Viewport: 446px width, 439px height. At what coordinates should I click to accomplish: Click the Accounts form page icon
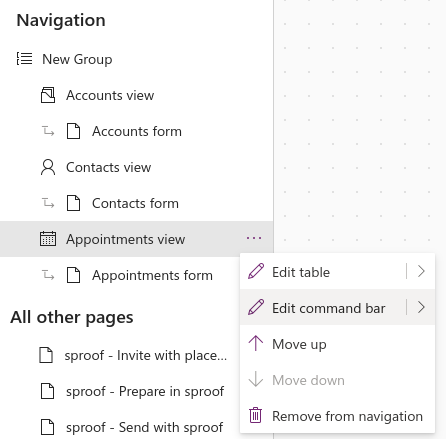point(73,131)
